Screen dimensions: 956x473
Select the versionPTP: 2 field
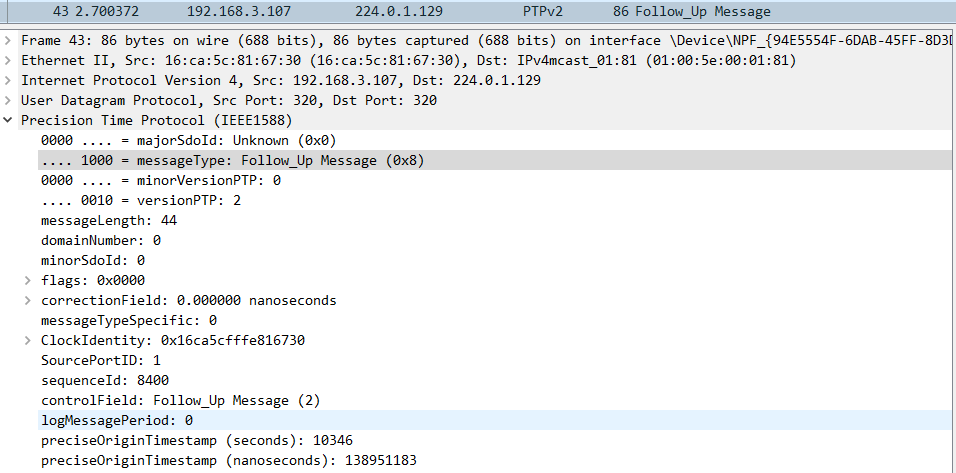click(x=494, y=201)
